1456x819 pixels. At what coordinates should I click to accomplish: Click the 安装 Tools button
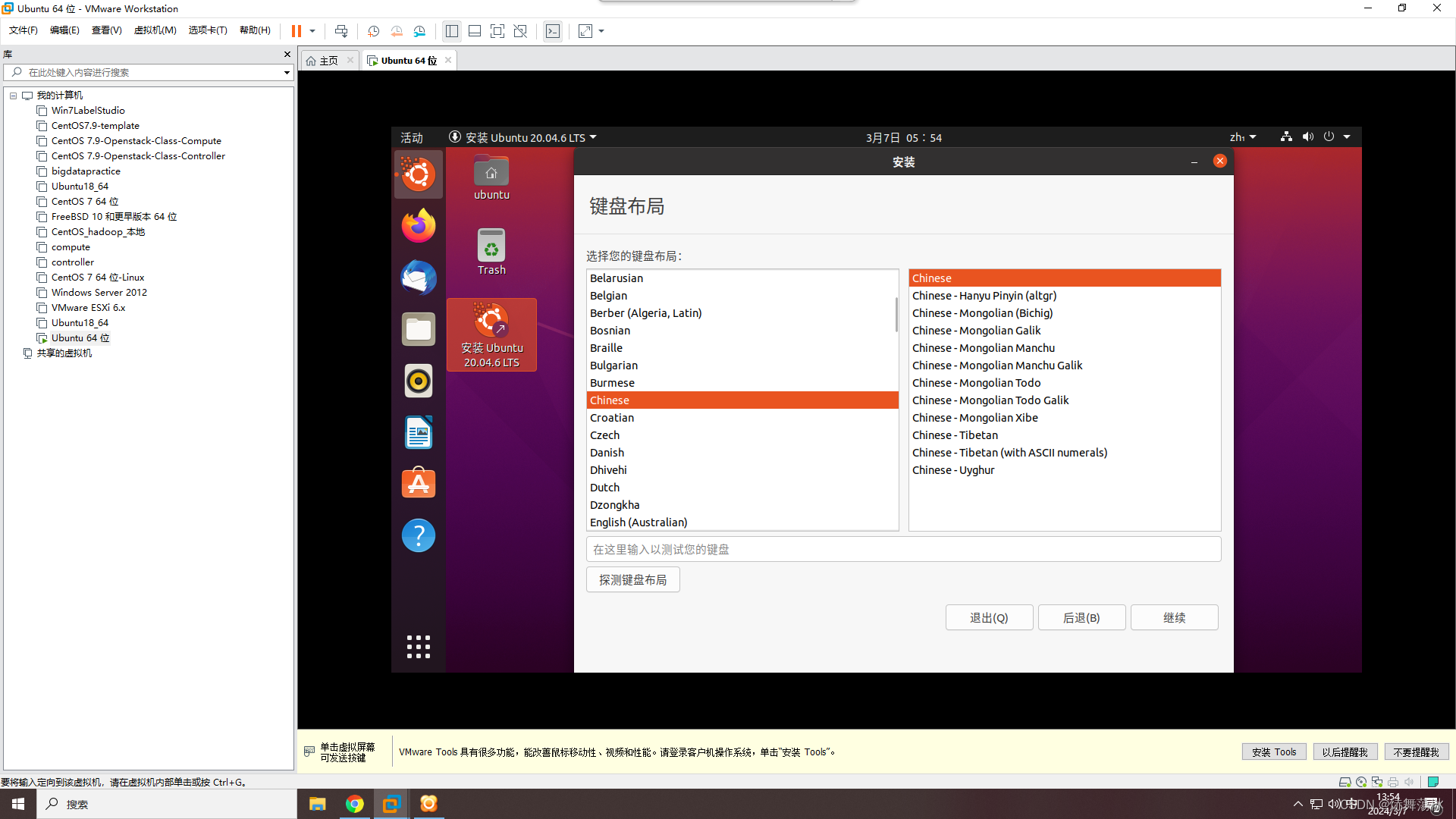click(1274, 752)
